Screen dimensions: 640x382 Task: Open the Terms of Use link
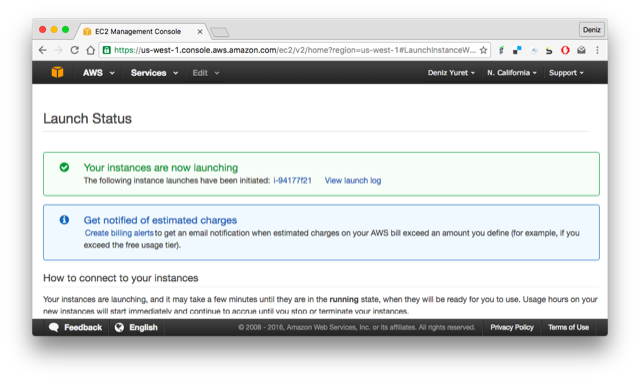click(x=568, y=327)
